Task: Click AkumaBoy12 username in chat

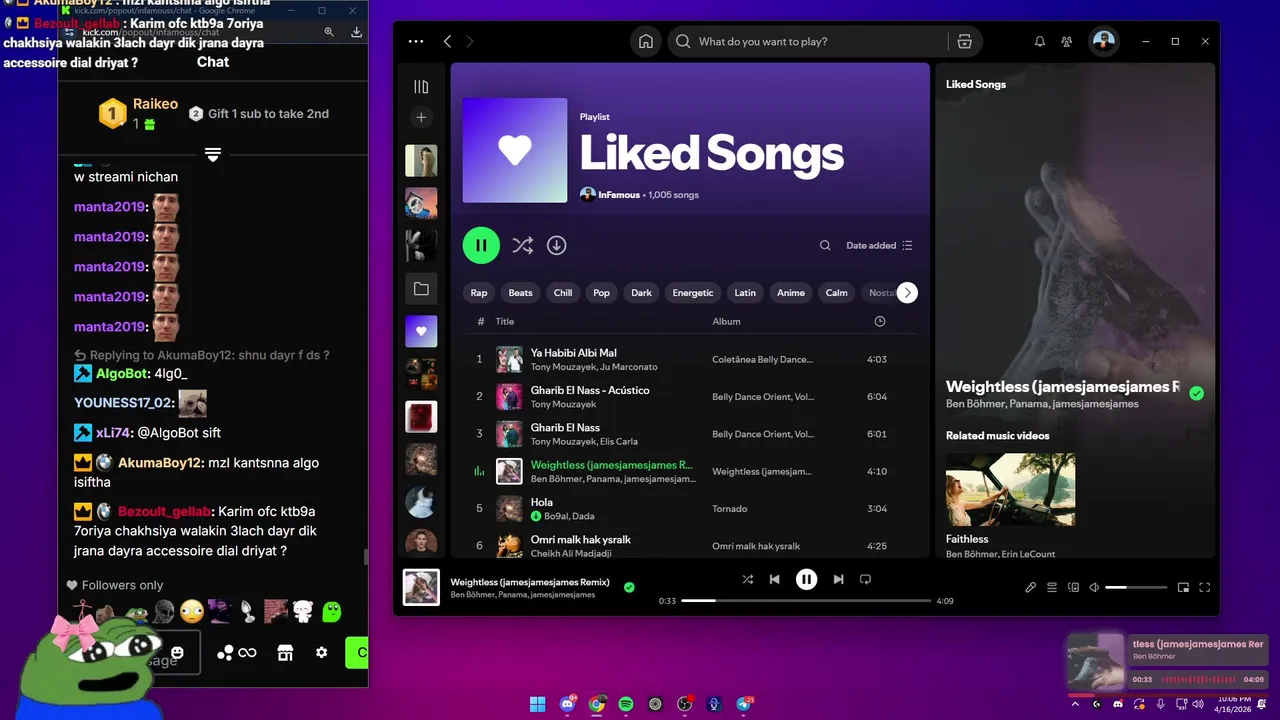Action: point(161,463)
